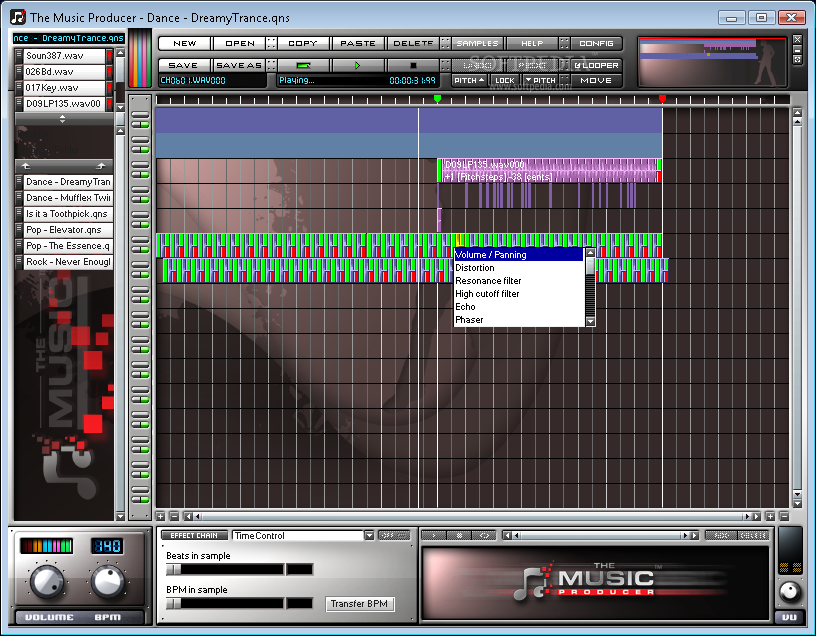
Task: Click the effect display scroll-left end arrow
Action: [x=507, y=536]
